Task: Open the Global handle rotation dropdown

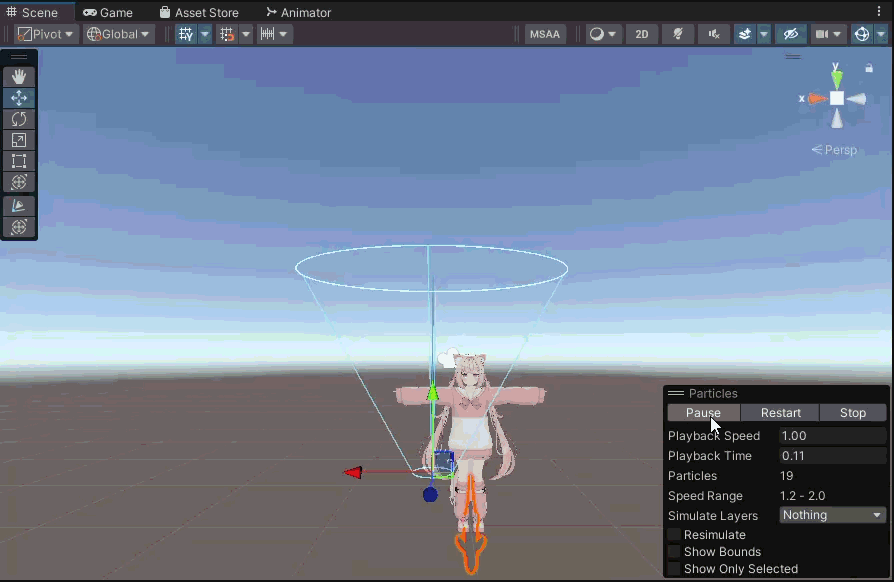Action: point(118,34)
